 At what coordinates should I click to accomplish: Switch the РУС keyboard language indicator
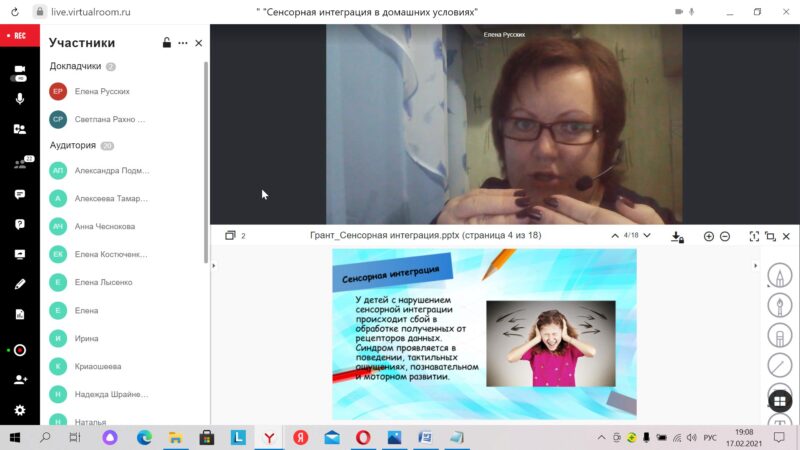[x=710, y=438]
